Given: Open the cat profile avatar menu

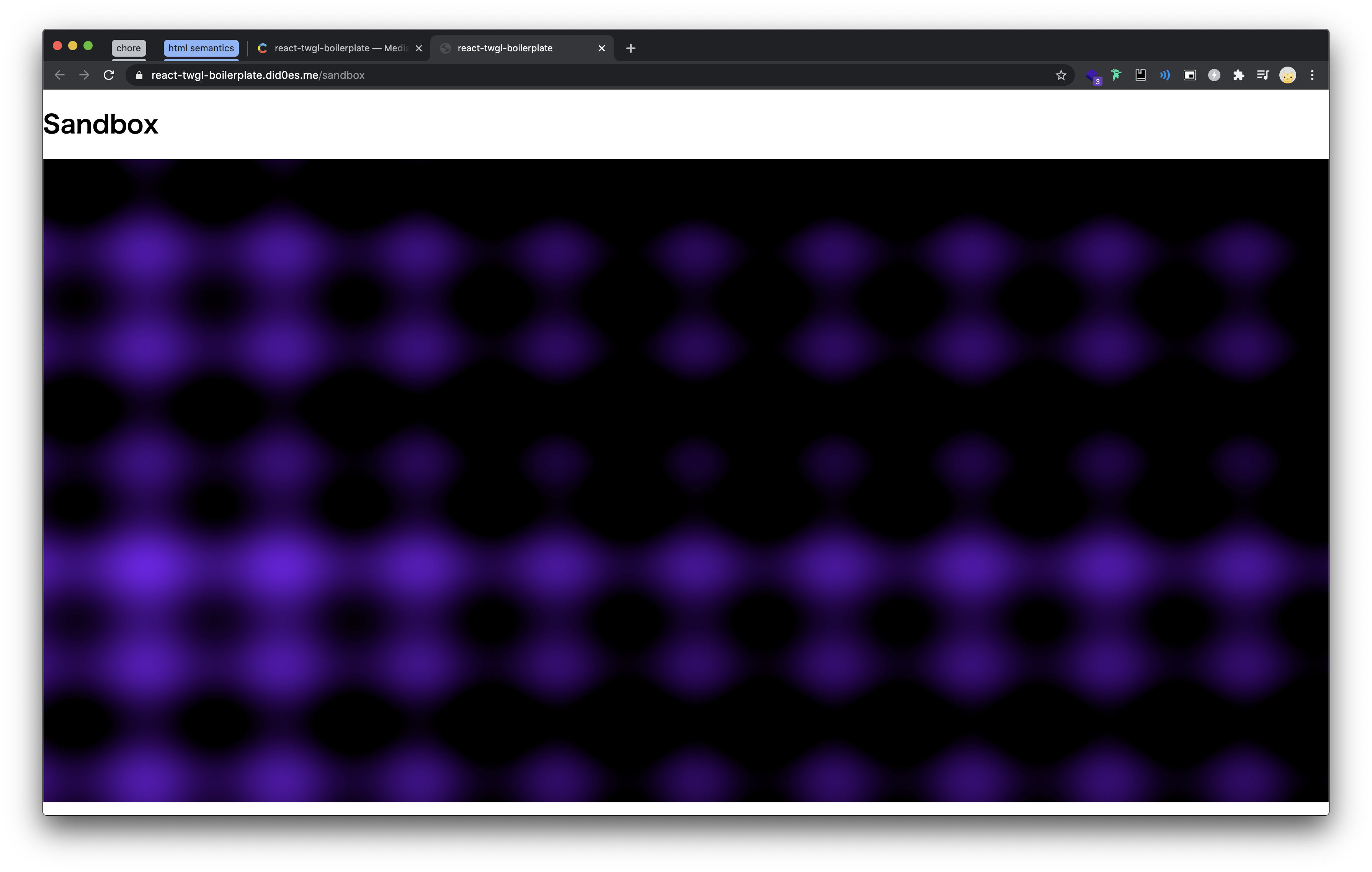Looking at the screenshot, I should click(x=1288, y=75).
